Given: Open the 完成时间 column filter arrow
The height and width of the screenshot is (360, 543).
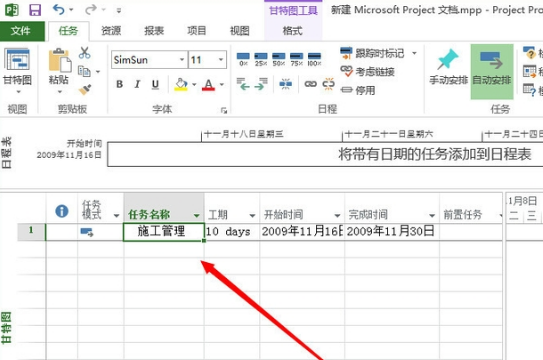Looking at the screenshot, I should point(432,216).
